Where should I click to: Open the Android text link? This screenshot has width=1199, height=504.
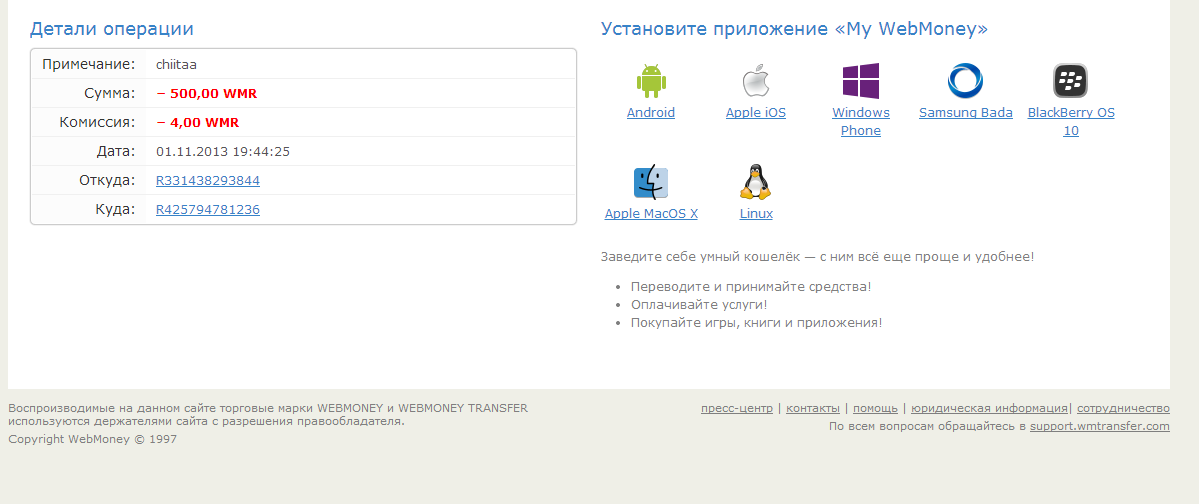click(x=651, y=112)
